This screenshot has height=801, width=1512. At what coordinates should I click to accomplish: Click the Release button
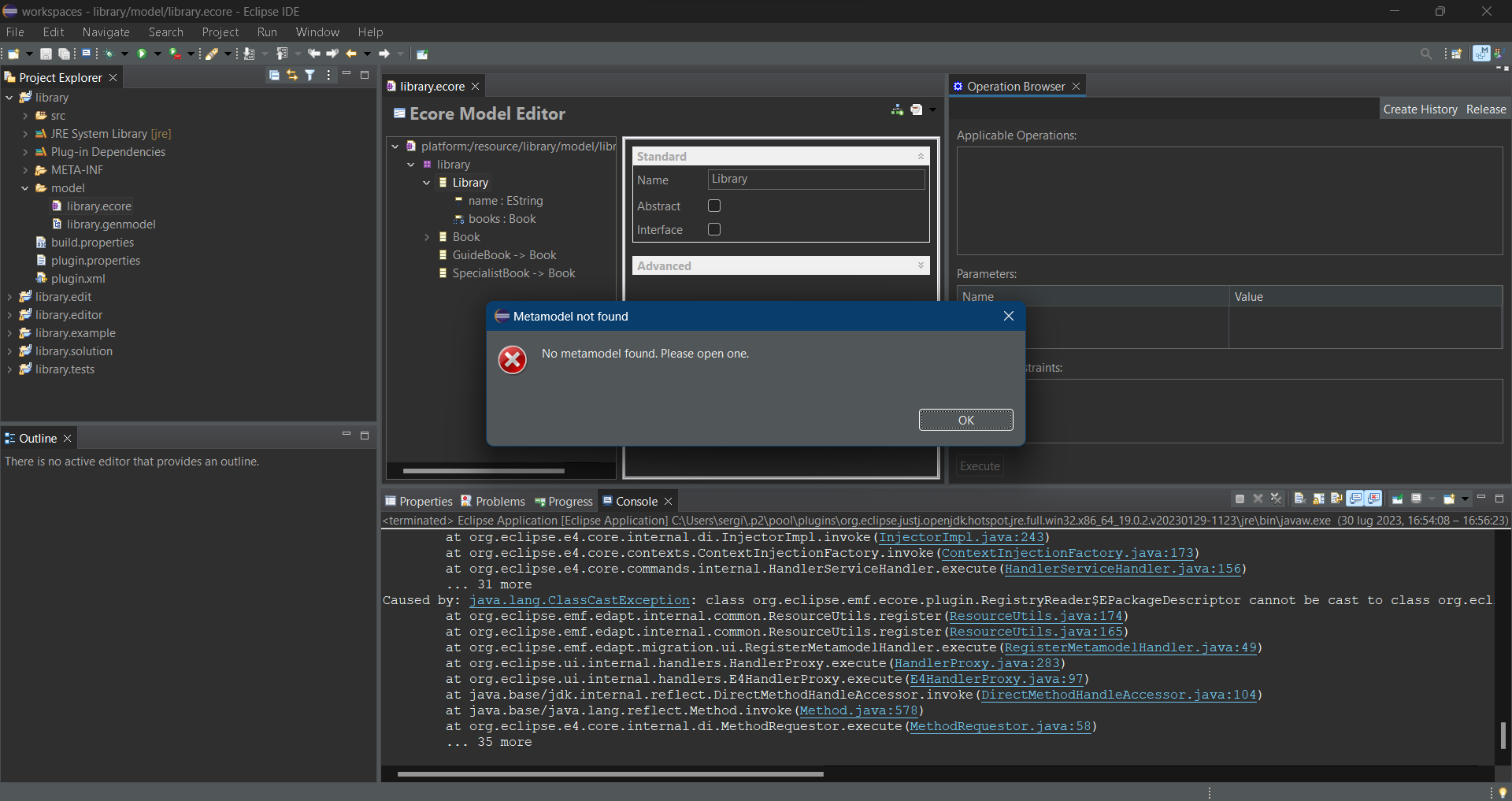pyautogui.click(x=1485, y=109)
